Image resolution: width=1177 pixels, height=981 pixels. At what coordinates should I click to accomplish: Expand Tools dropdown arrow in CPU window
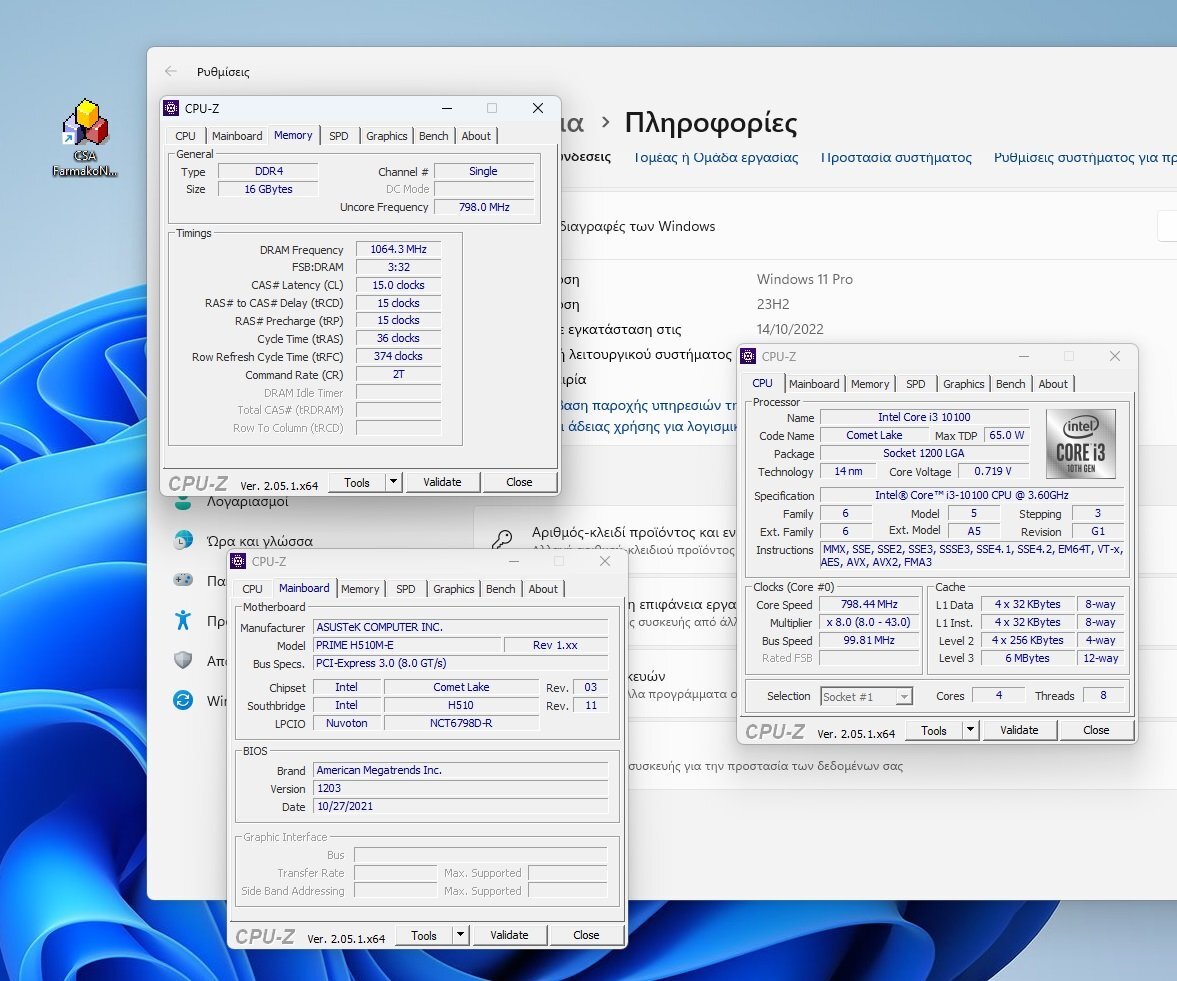pyautogui.click(x=971, y=730)
